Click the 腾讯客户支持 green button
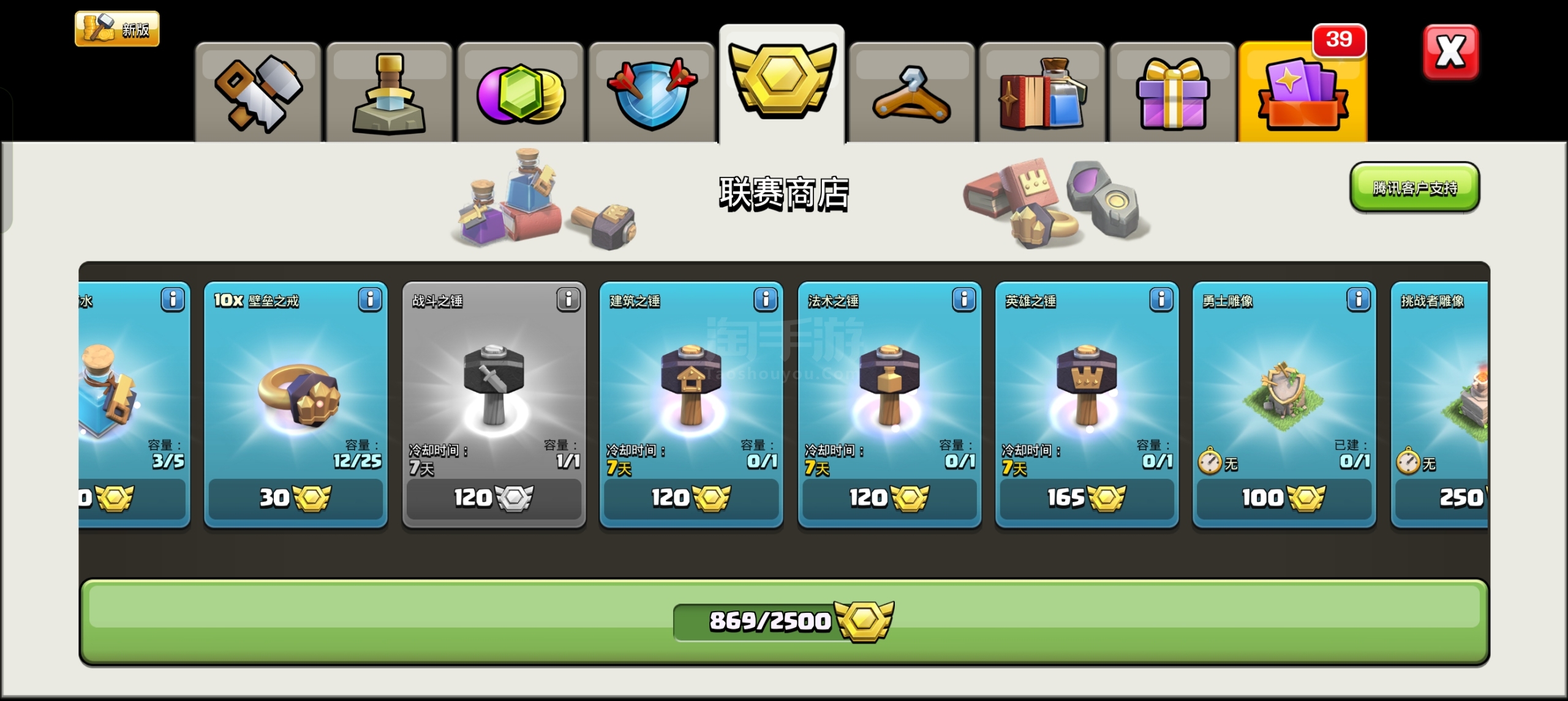 (1415, 187)
